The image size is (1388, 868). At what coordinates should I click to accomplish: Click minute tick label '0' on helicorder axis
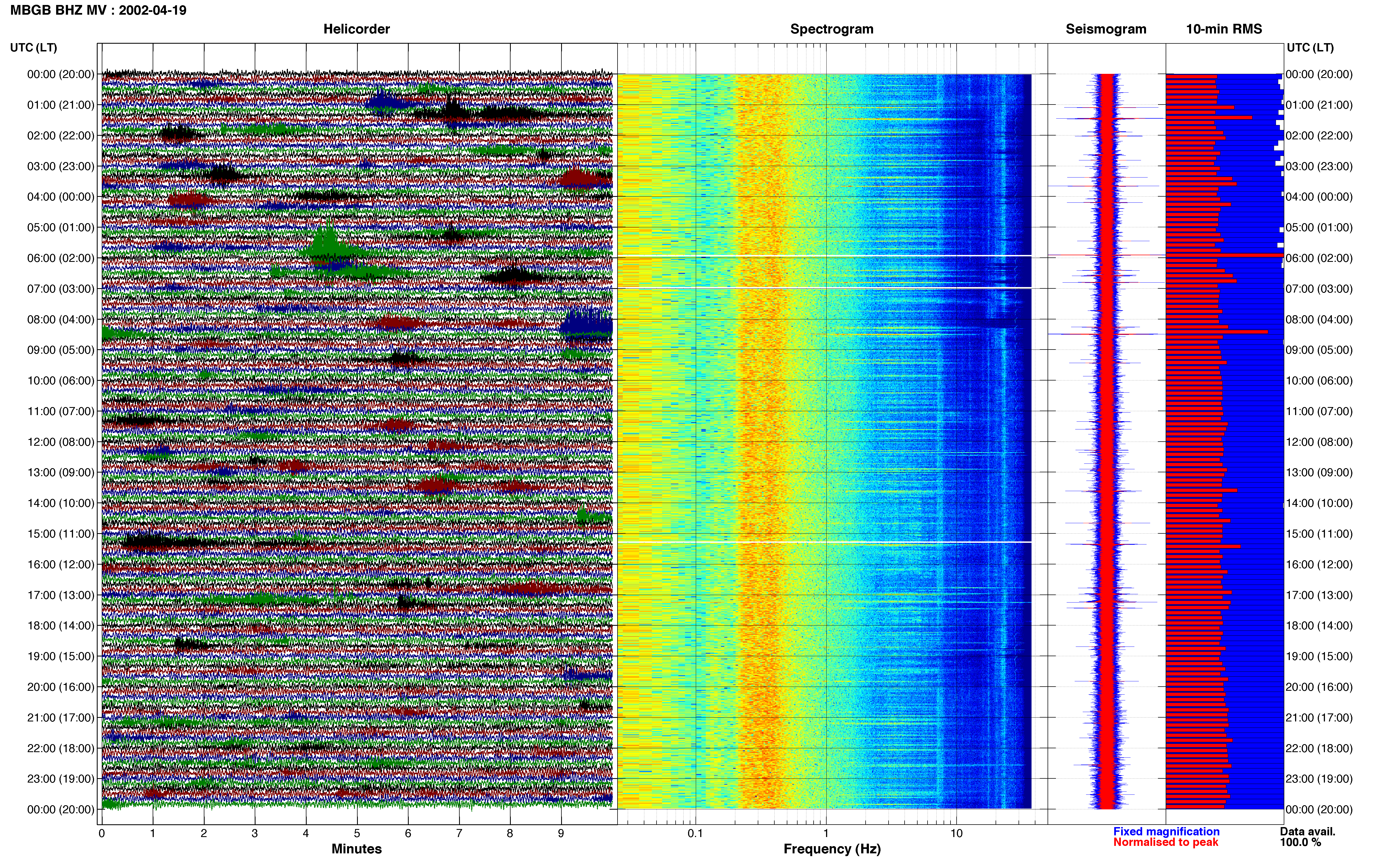tap(101, 833)
